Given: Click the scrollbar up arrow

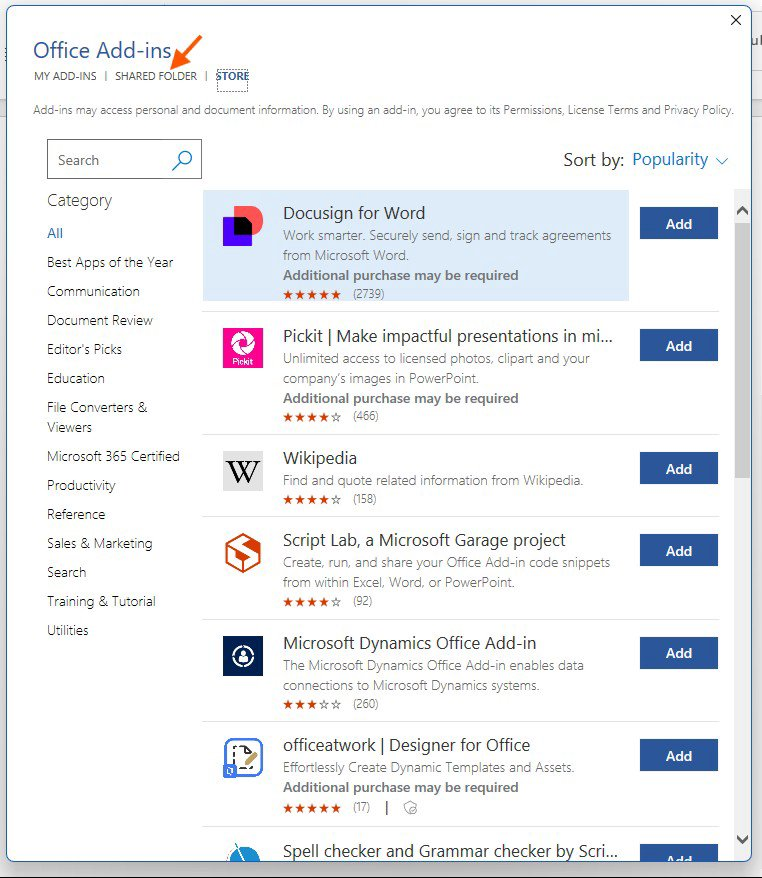Looking at the screenshot, I should tap(742, 211).
